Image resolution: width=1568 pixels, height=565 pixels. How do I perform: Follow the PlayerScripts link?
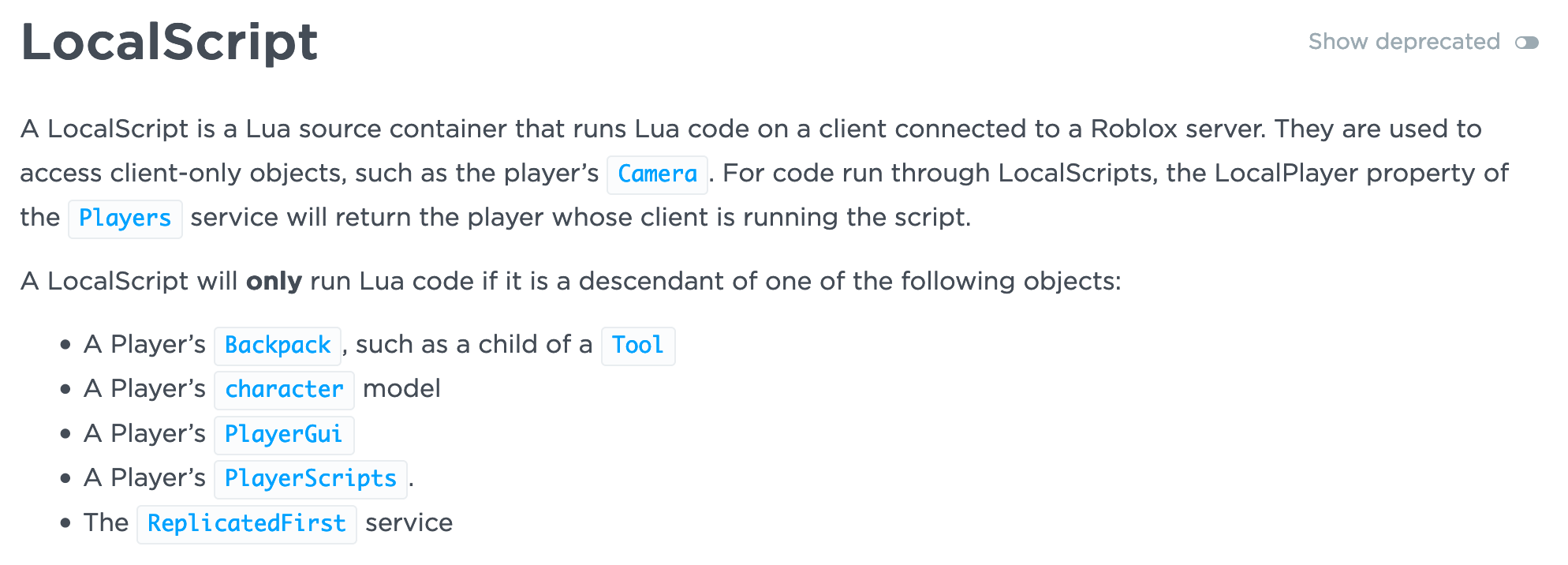(x=310, y=479)
